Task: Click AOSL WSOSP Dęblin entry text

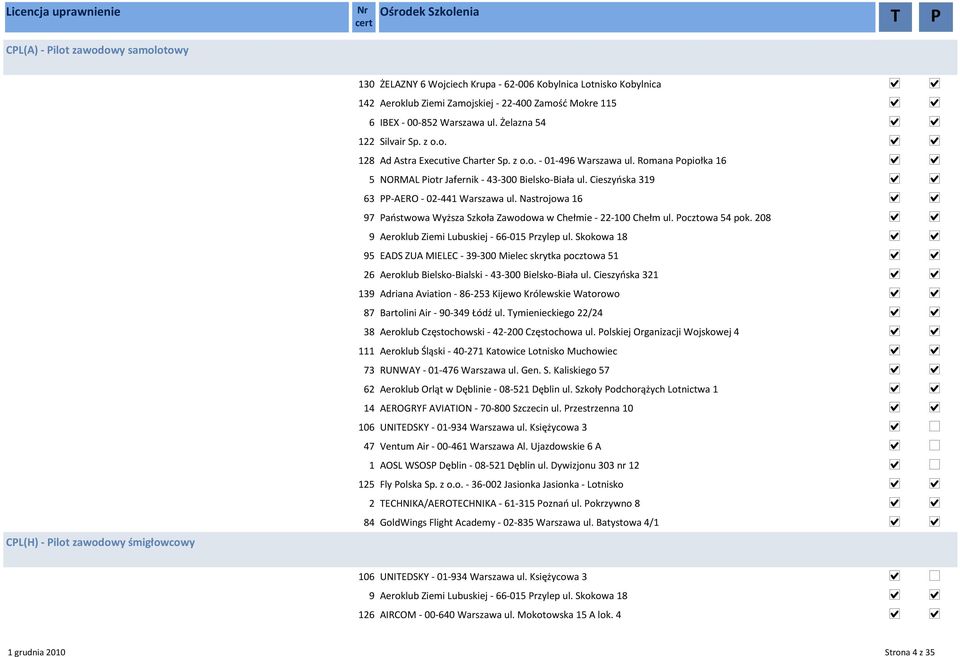Action: point(509,465)
